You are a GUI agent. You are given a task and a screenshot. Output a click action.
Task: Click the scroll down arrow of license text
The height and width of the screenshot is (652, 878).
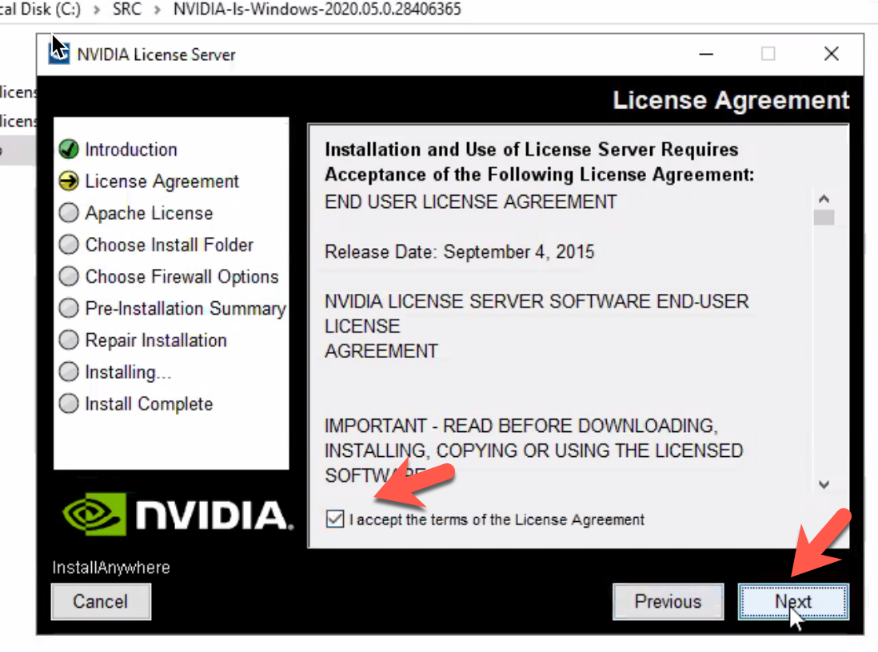(x=824, y=485)
